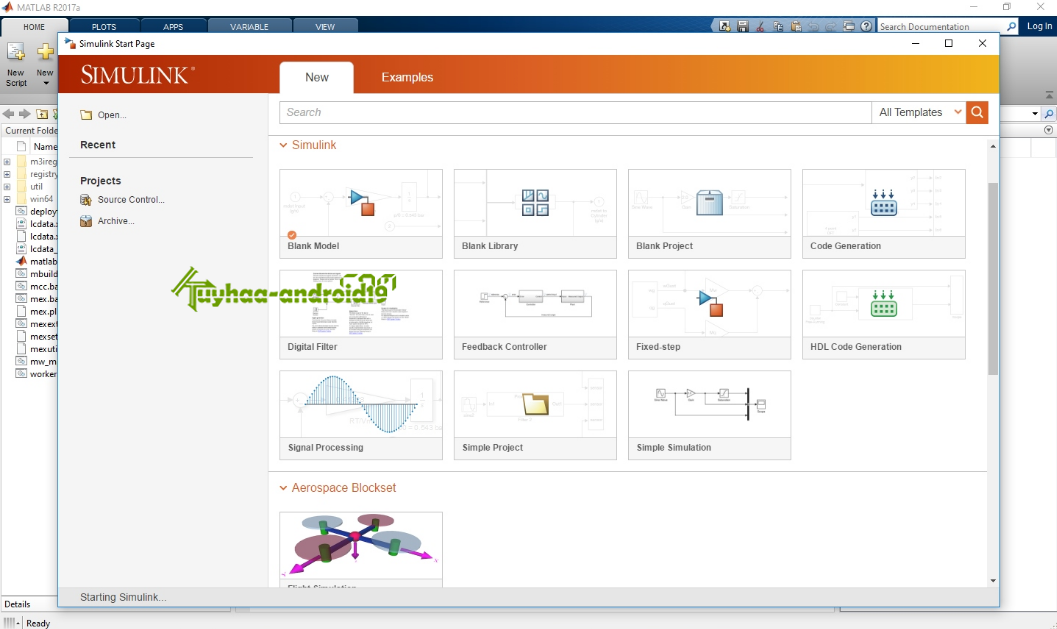1057x629 pixels.
Task: Select the Flight Simulation quadcopter template
Action: [361, 549]
